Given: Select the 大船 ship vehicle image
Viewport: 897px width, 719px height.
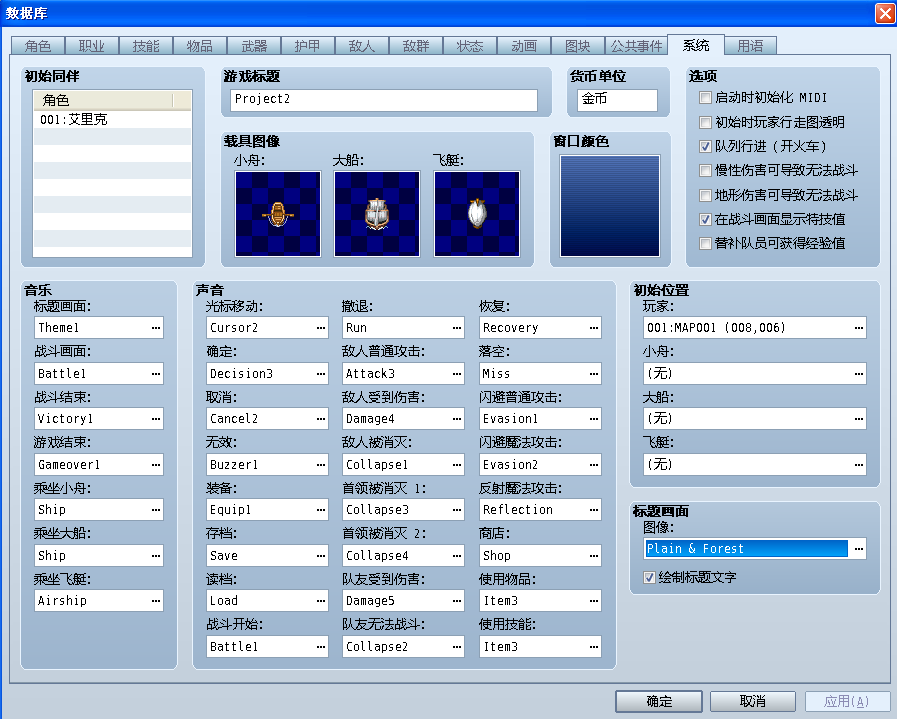Looking at the screenshot, I should click(377, 214).
